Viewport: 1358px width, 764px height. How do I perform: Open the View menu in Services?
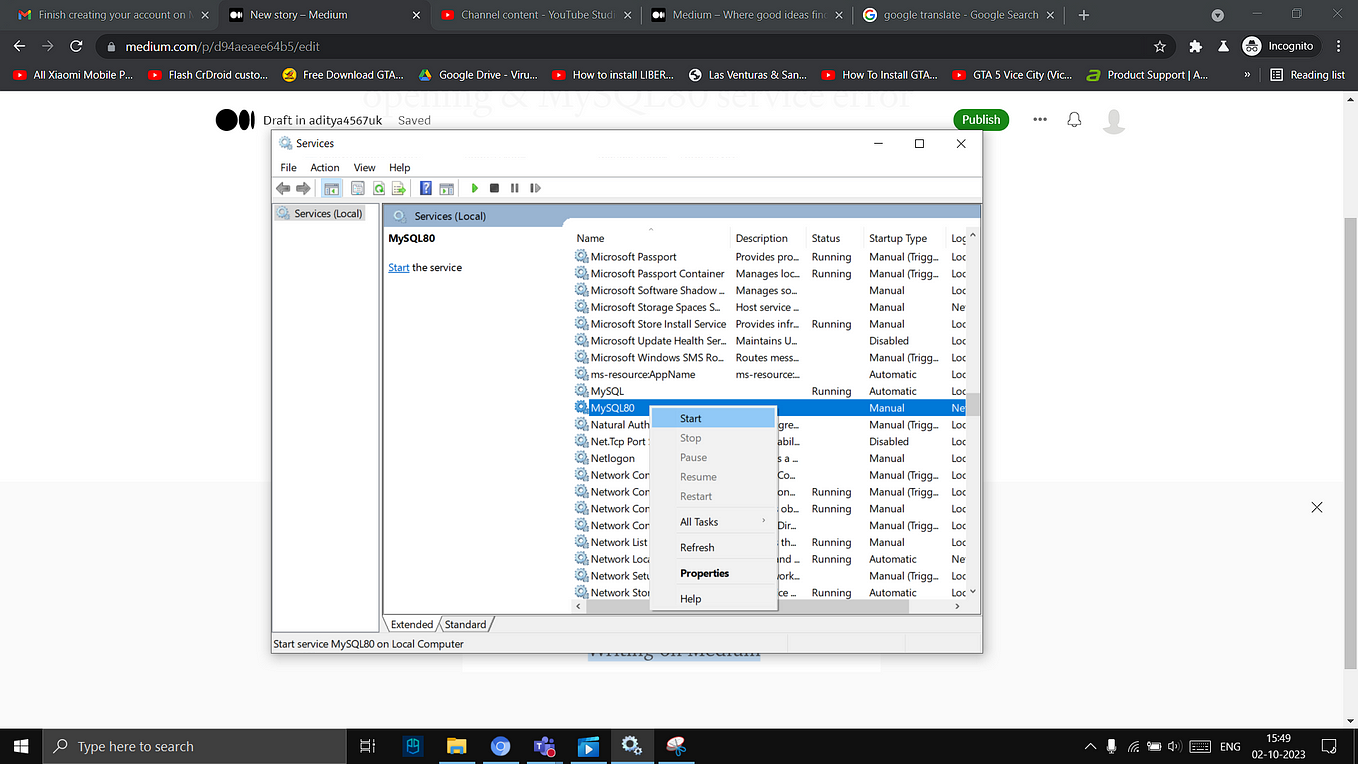pos(364,167)
